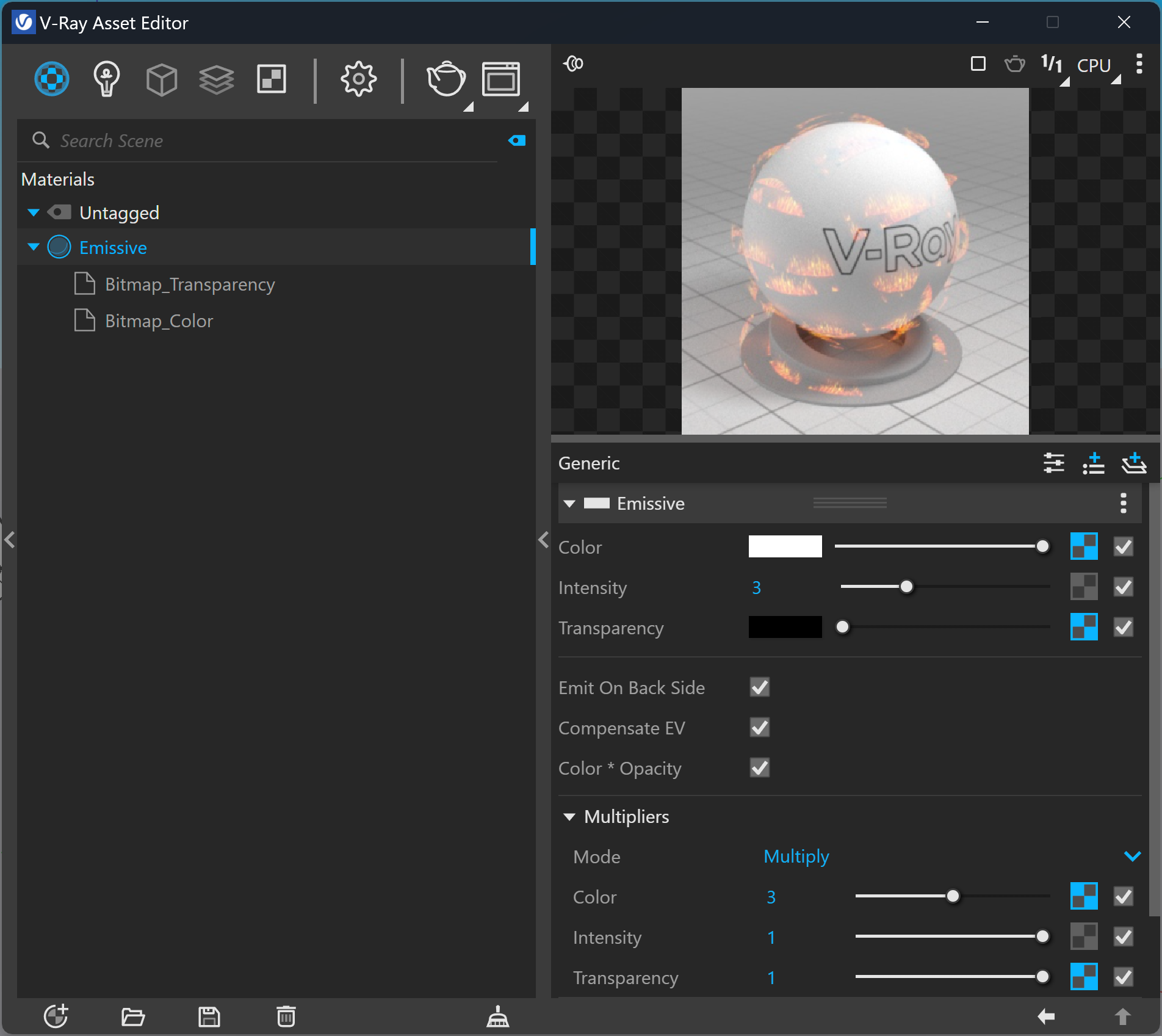Collapse the right panel chevron
The height and width of the screenshot is (1036, 1162).
(x=544, y=540)
